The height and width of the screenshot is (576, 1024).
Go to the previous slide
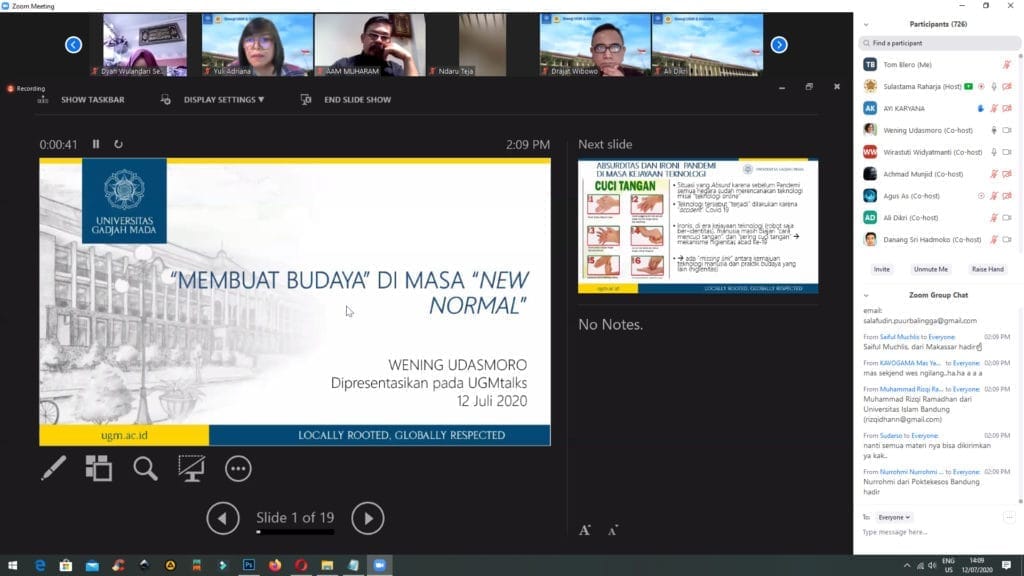(223, 519)
